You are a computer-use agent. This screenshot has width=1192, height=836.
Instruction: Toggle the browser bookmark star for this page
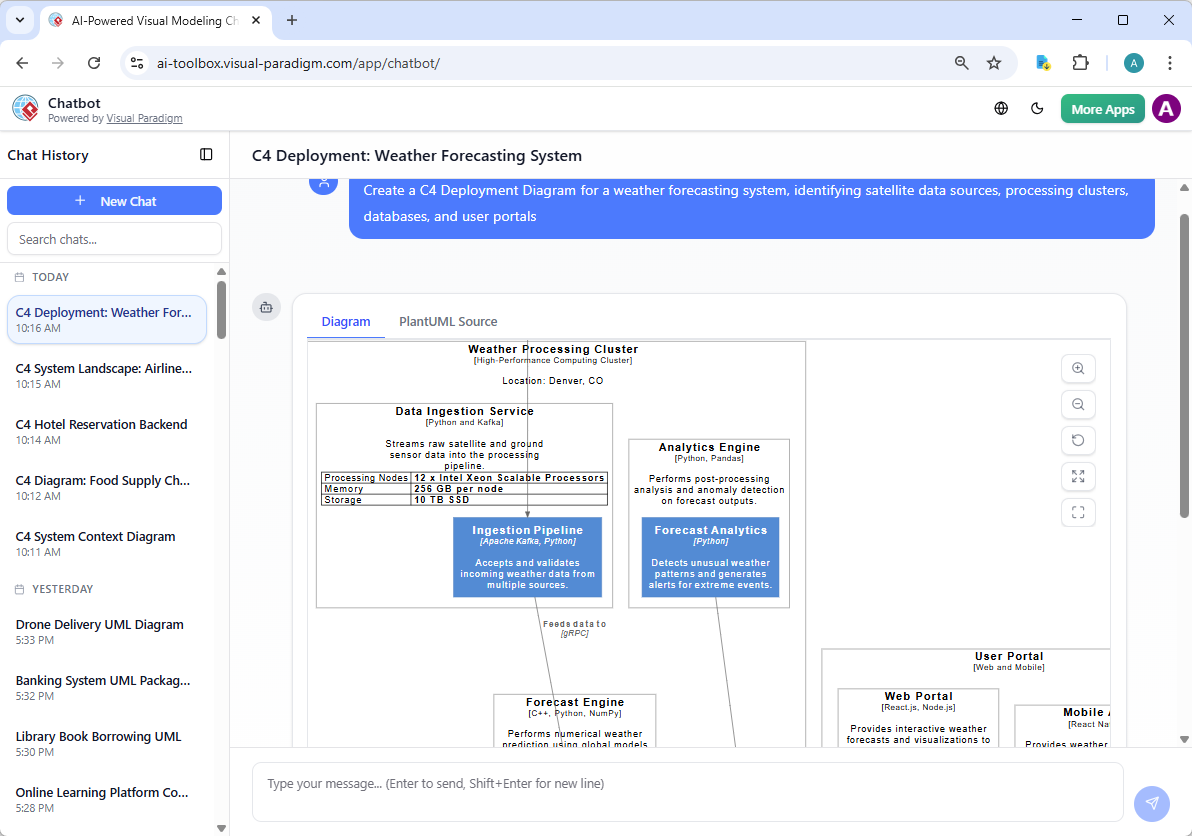point(994,62)
